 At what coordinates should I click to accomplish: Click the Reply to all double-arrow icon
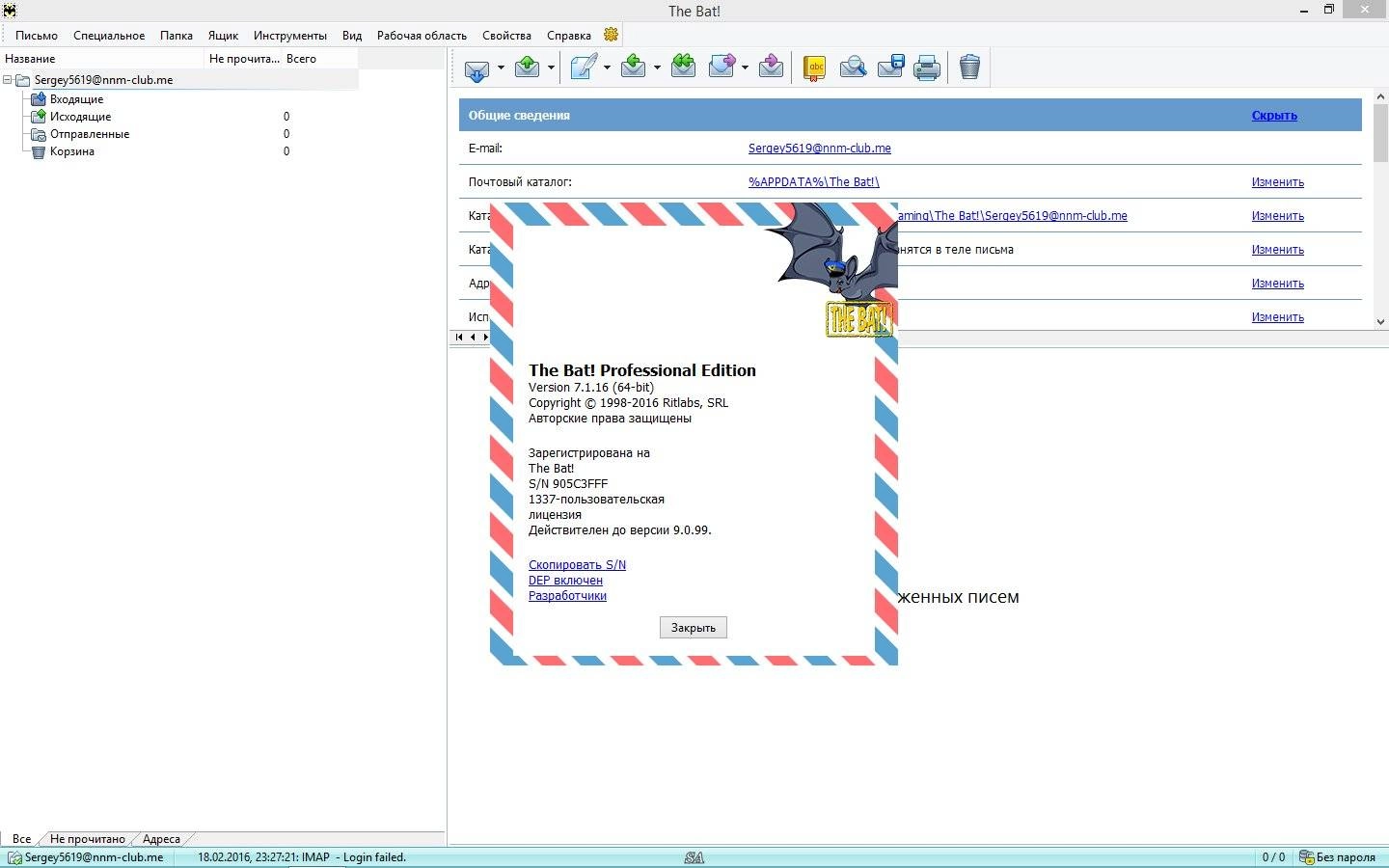click(683, 68)
